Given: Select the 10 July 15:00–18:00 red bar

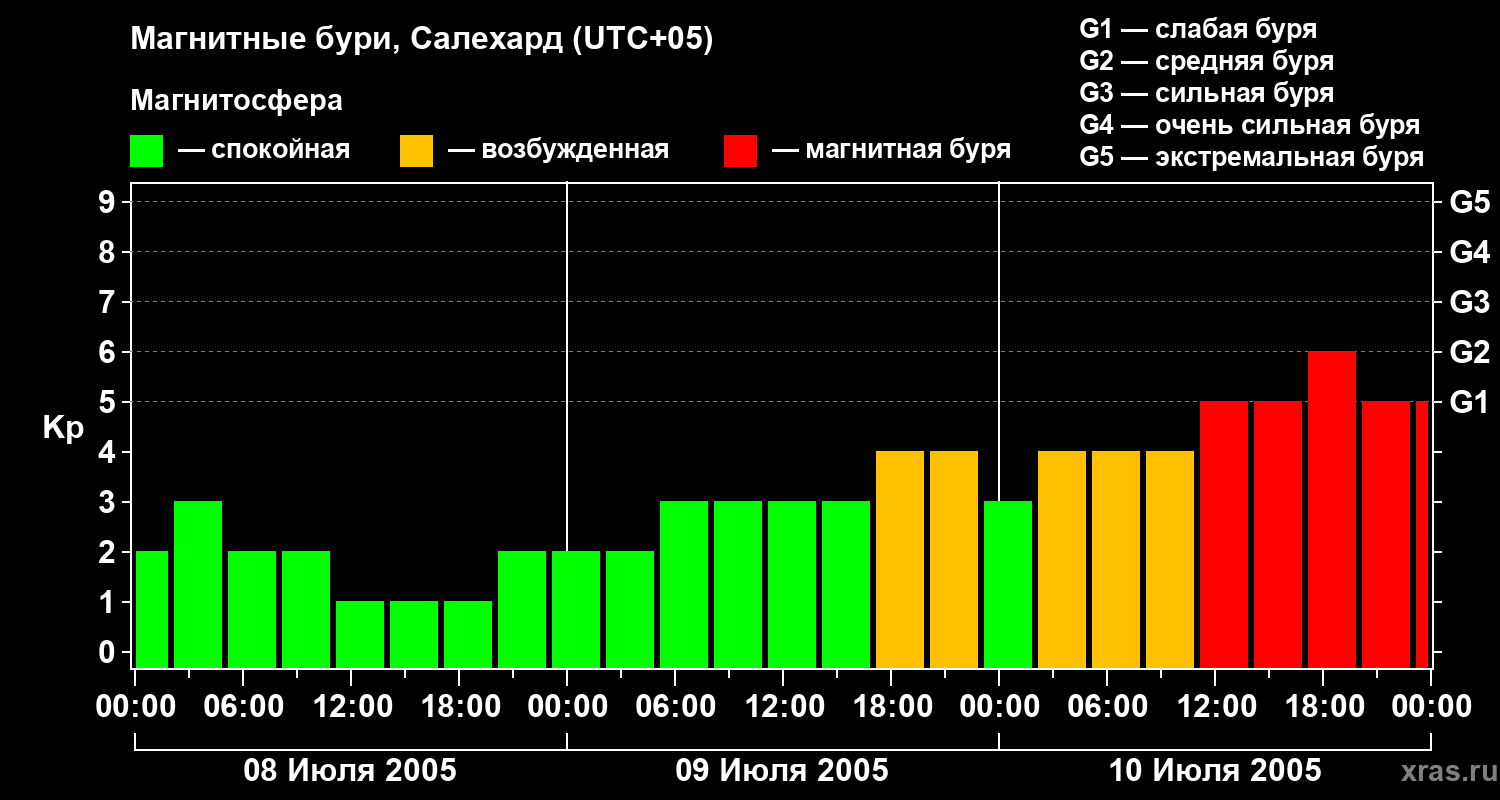Looking at the screenshot, I should coord(1278,535).
